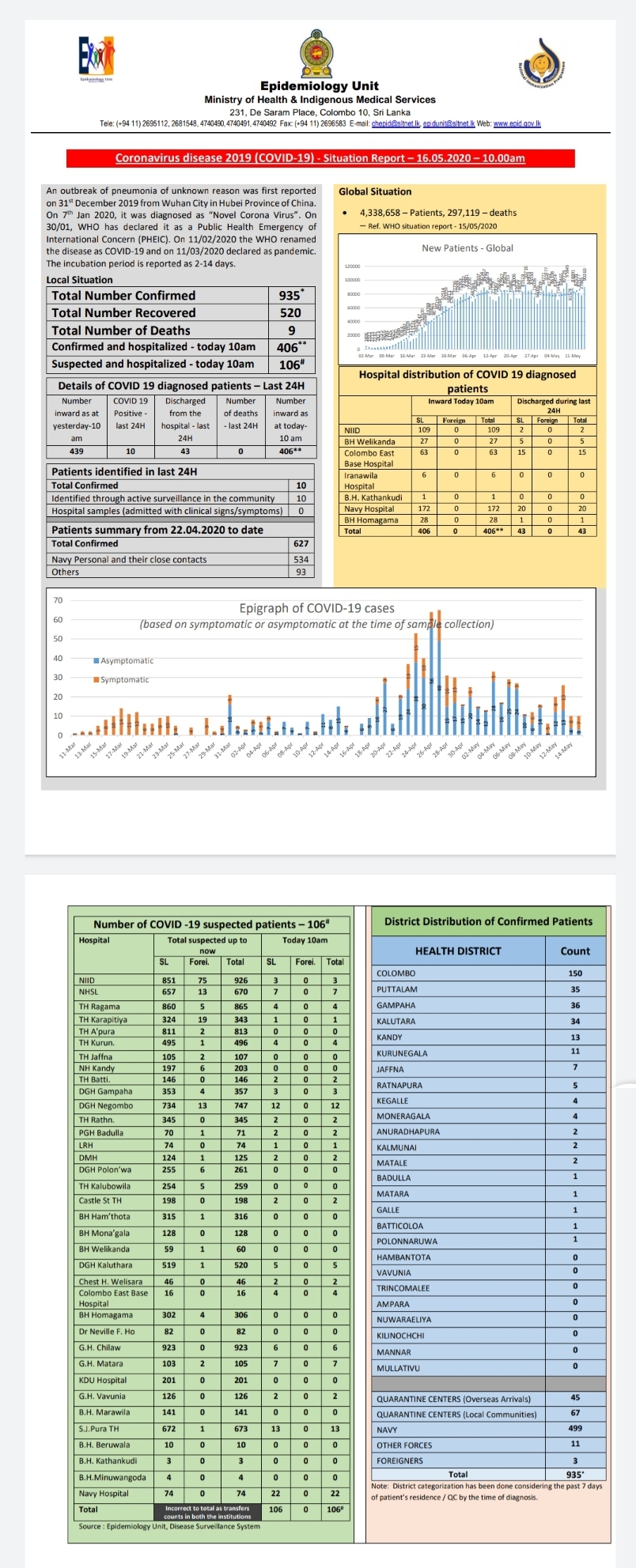Click the district categorization note text

click(486, 1491)
